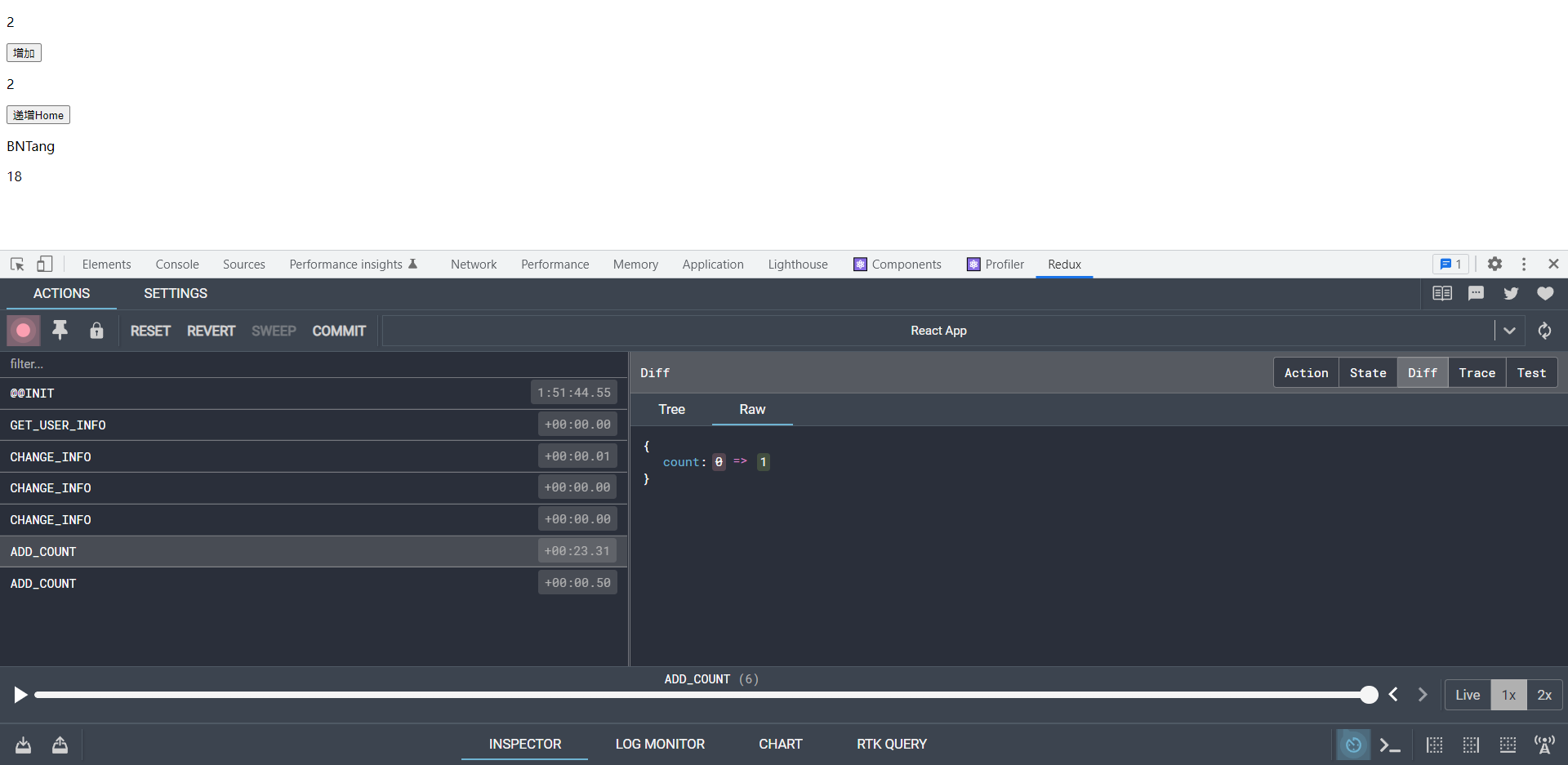Toggle the stopwatch timing display
The image size is (1568, 765).
(1354, 745)
